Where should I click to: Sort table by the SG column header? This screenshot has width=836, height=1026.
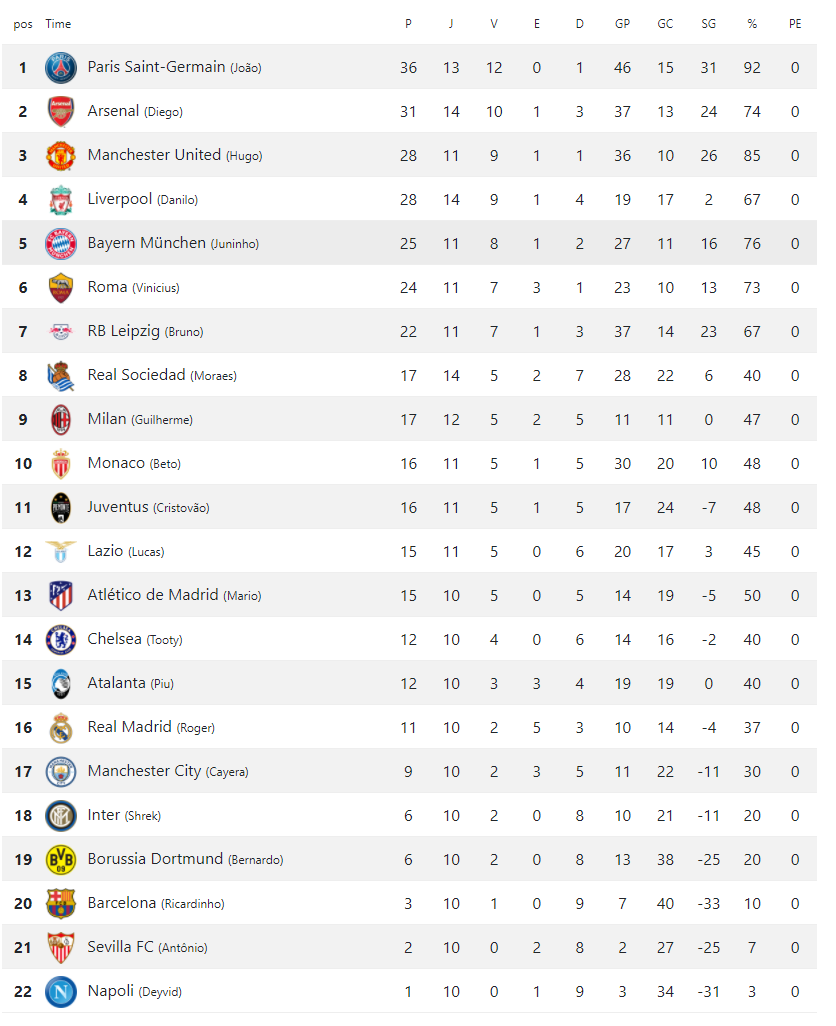click(708, 24)
